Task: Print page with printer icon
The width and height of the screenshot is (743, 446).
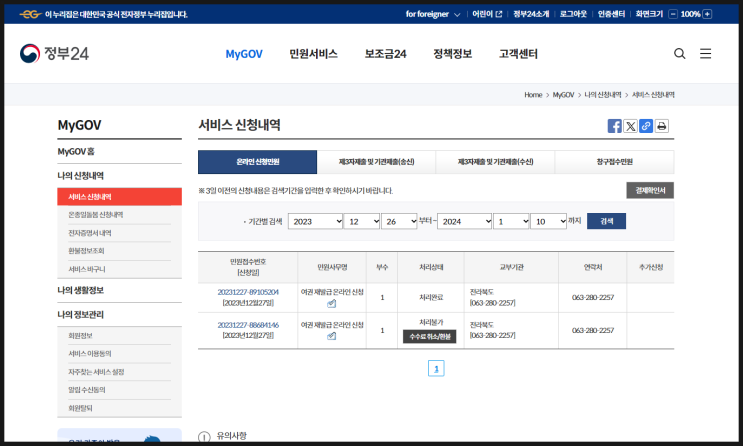Action: pos(661,126)
